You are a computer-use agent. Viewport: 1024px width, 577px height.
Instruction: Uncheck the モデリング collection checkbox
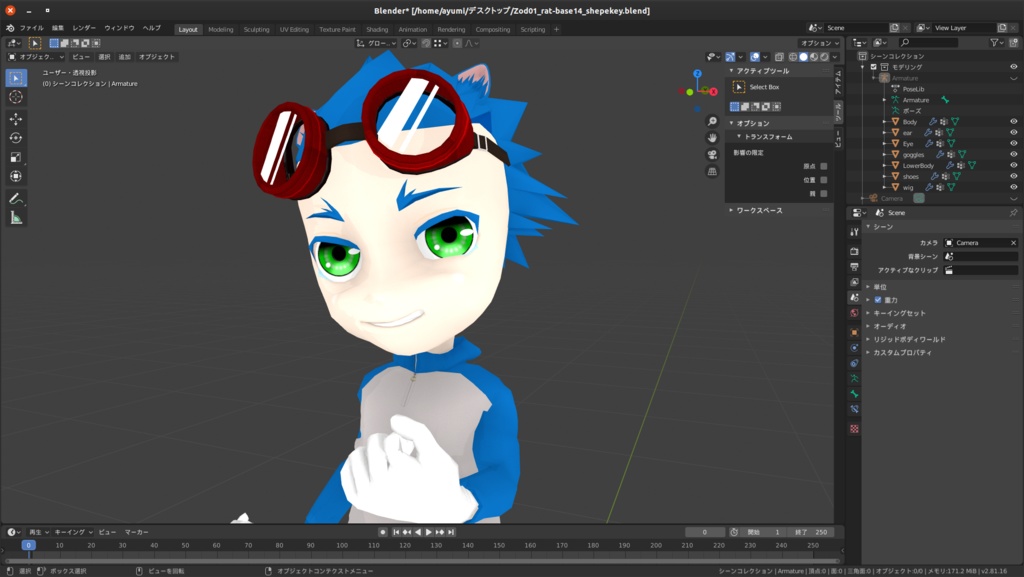tap(873, 66)
